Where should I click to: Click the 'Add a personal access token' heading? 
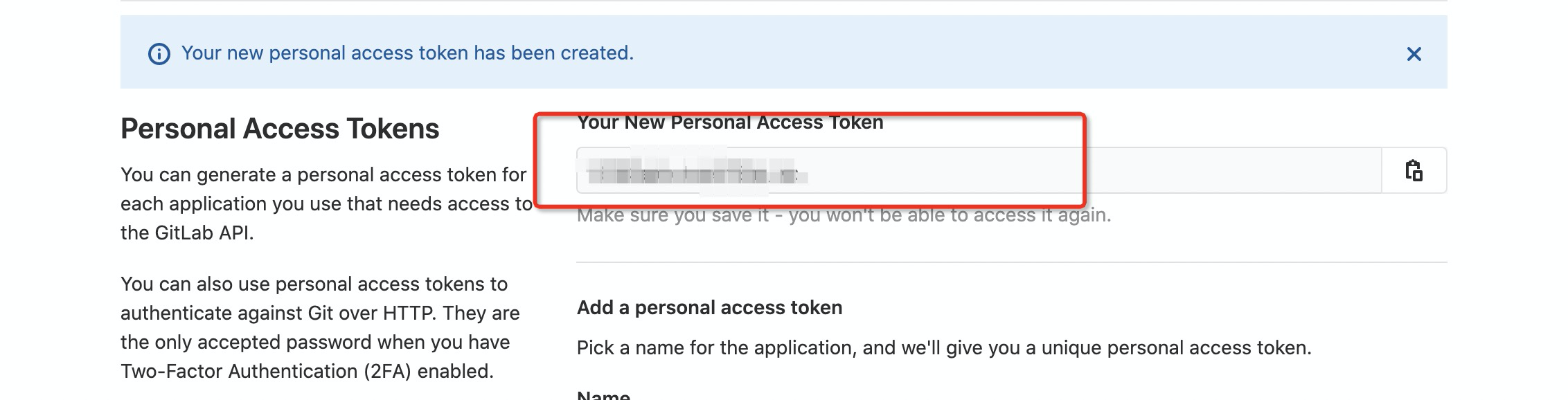click(709, 307)
